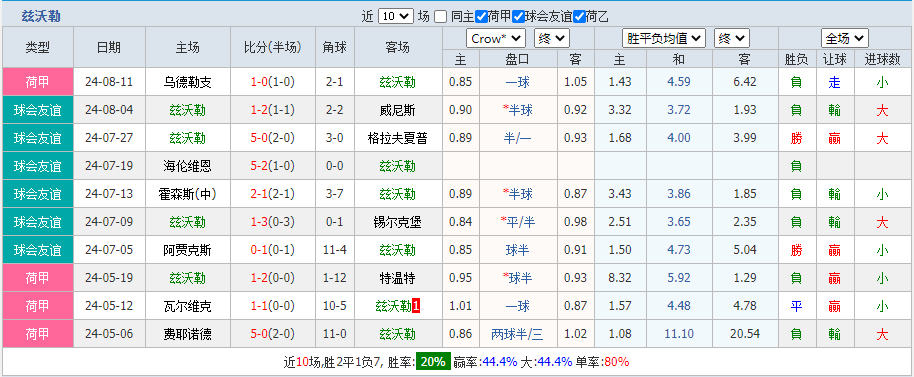Click the 大 goals result on 费耶诺德 row
This screenshot has width=914, height=377.
point(883,334)
